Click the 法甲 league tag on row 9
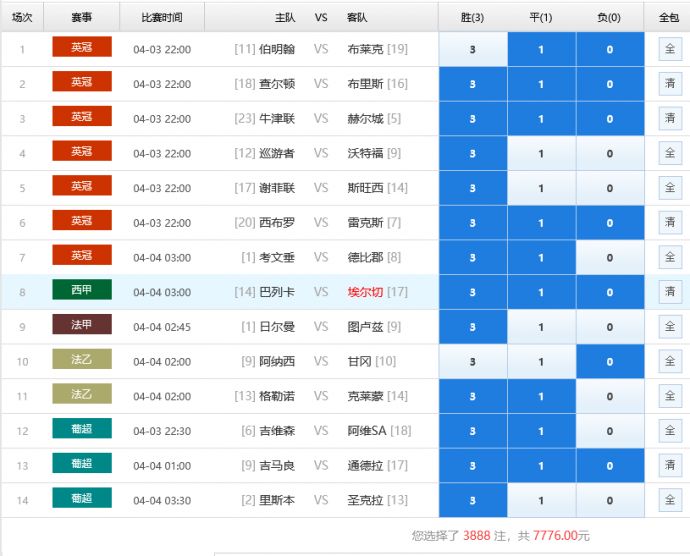 click(82, 325)
